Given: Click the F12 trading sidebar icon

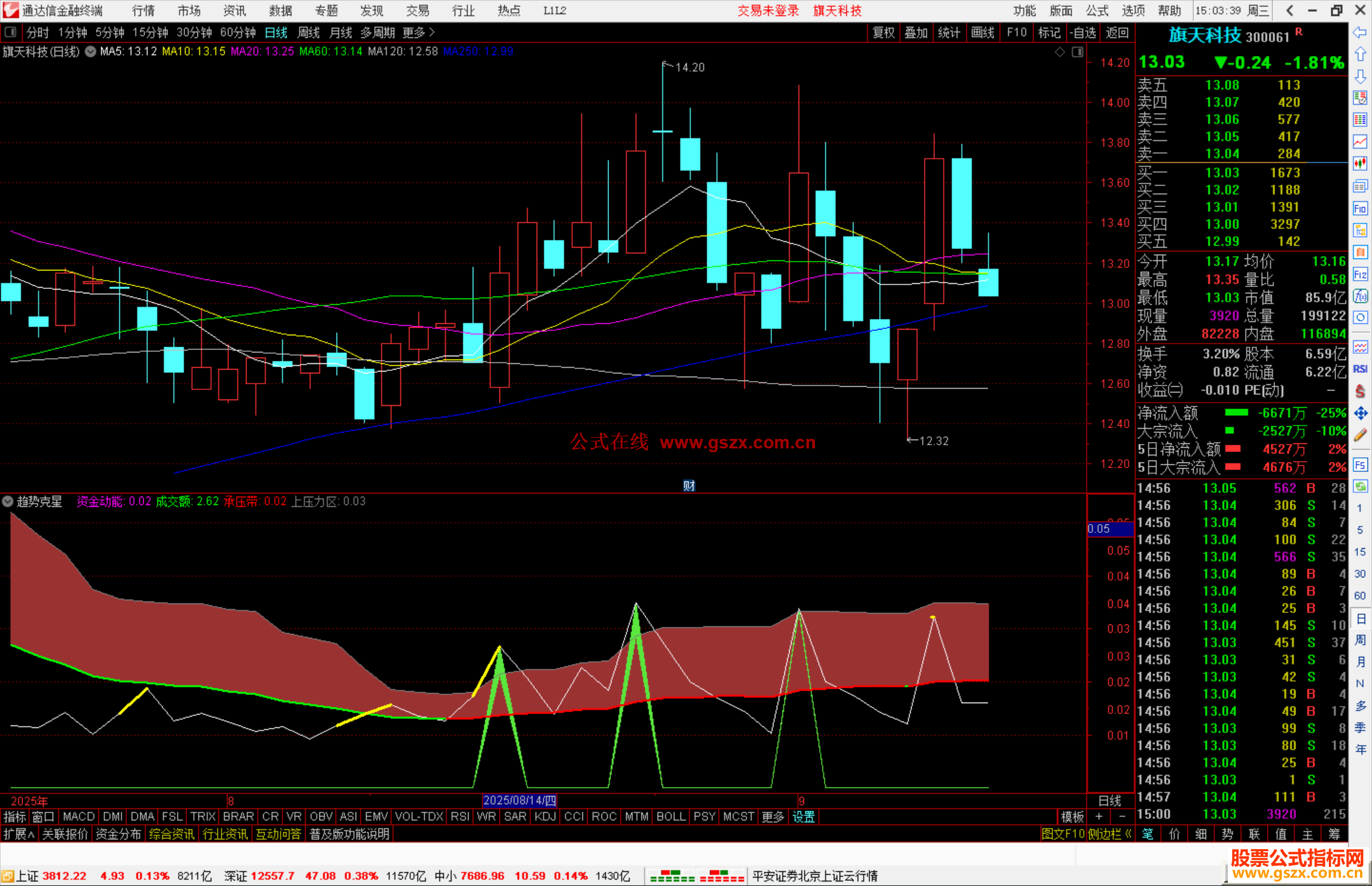Looking at the screenshot, I should (1360, 274).
